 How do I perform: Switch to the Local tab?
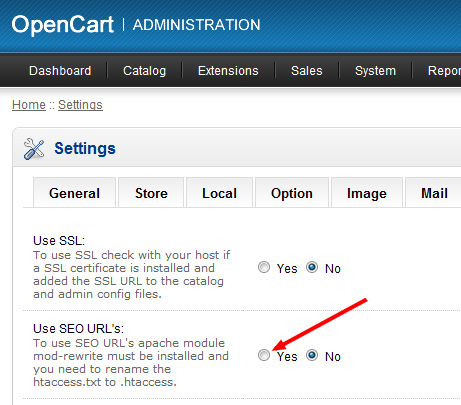pos(219,193)
